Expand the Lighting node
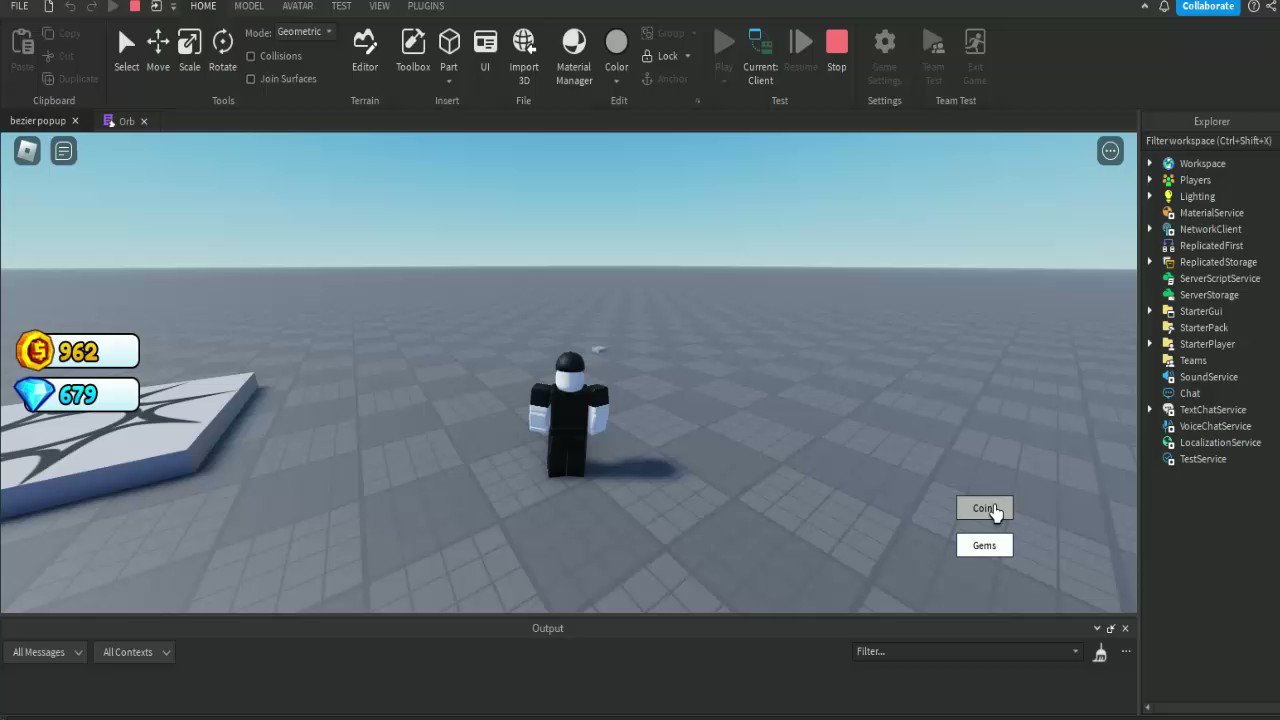This screenshot has width=1280, height=720. pyautogui.click(x=1149, y=196)
